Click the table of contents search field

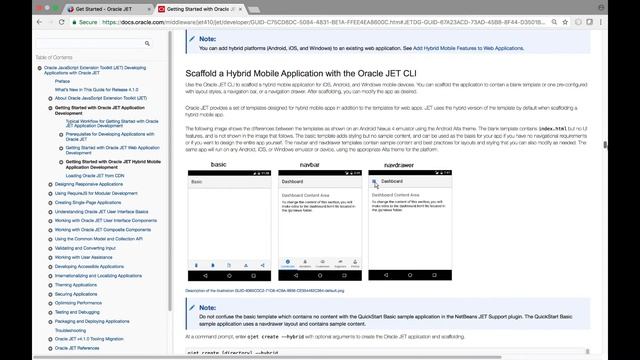click(91, 43)
